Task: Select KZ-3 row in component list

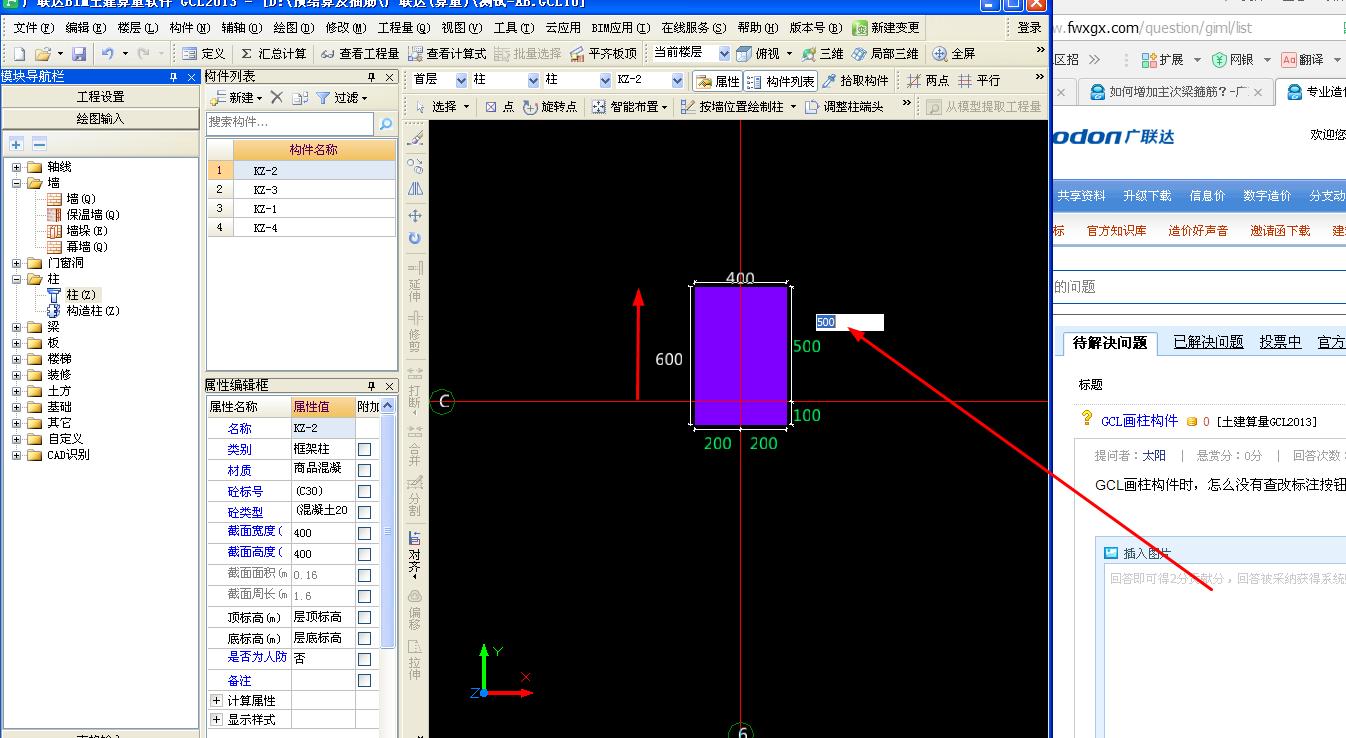Action: [x=301, y=190]
